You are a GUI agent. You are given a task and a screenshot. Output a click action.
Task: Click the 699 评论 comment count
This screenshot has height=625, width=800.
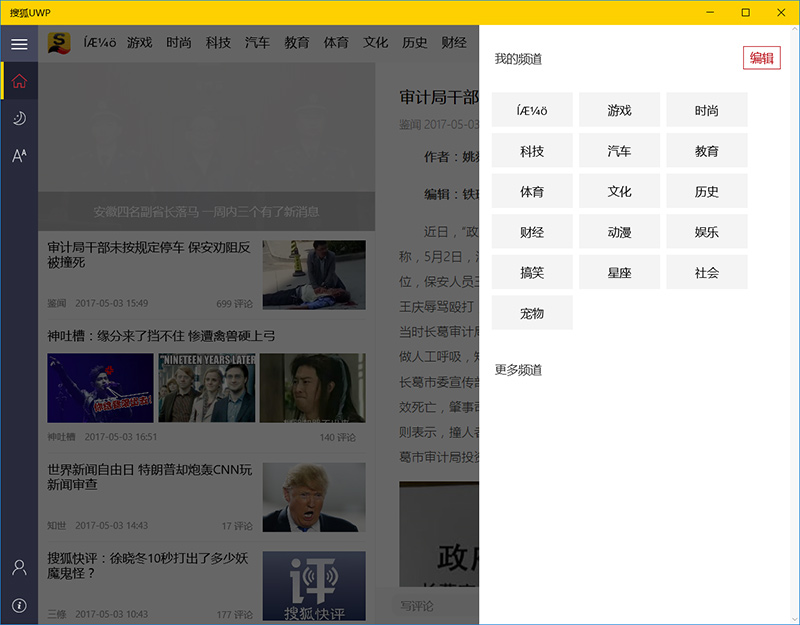pyautogui.click(x=234, y=304)
